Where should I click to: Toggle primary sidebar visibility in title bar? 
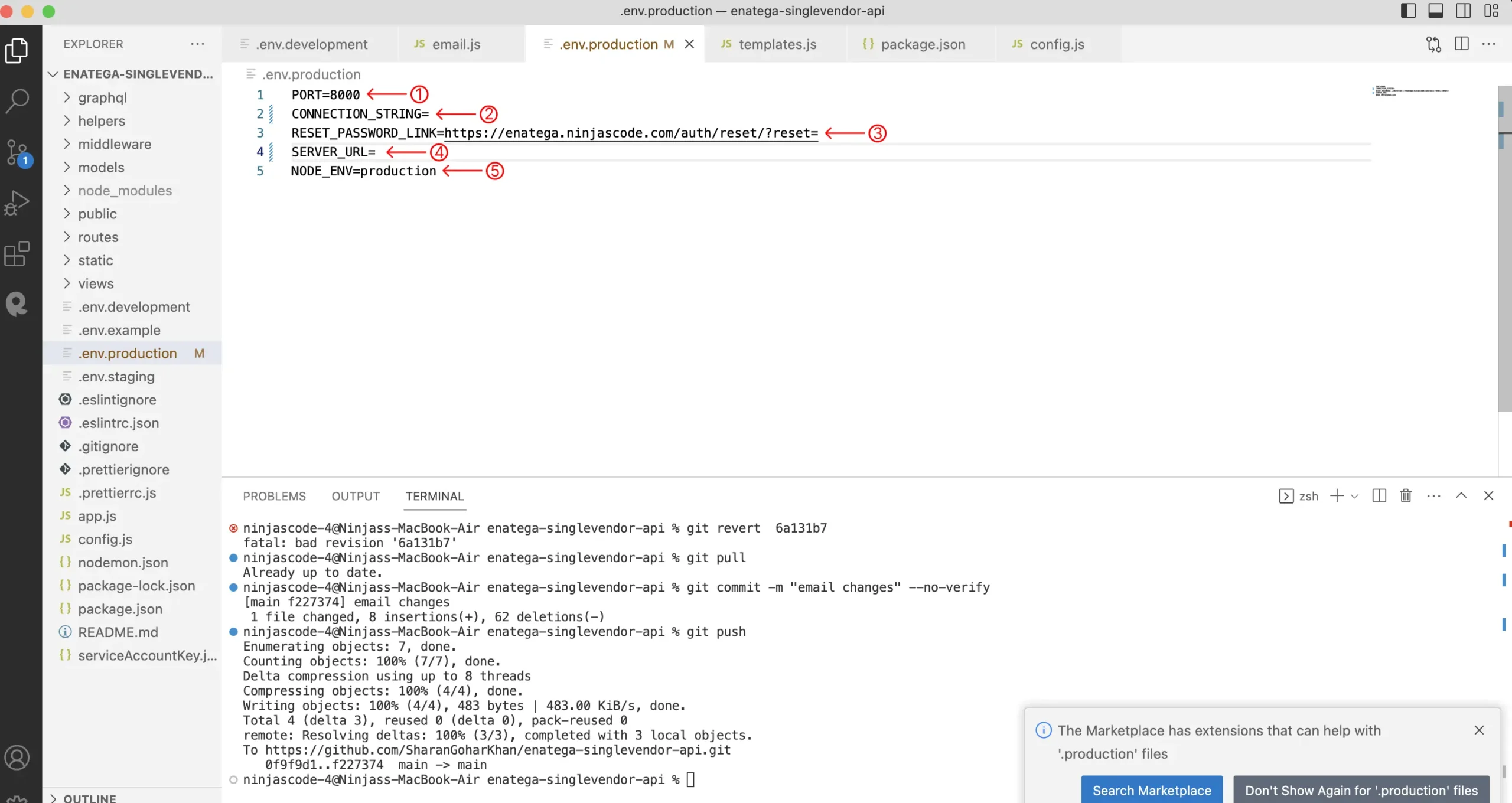click(x=1408, y=11)
